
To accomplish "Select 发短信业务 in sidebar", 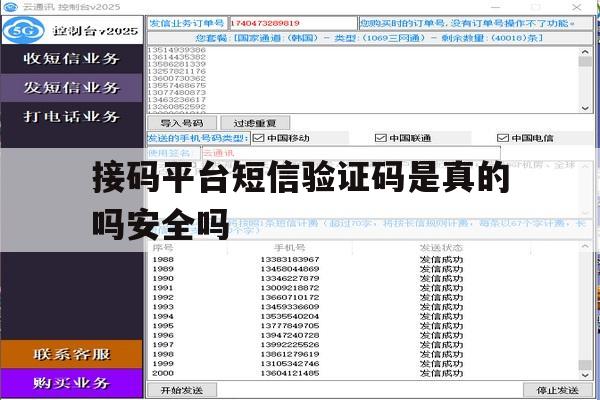I will pyautogui.click(x=72, y=88).
